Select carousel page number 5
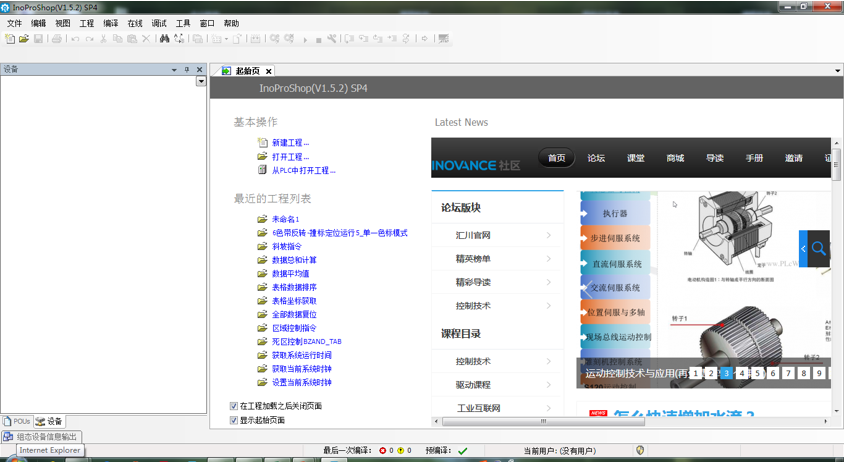The height and width of the screenshot is (465, 844). pyautogui.click(x=757, y=373)
